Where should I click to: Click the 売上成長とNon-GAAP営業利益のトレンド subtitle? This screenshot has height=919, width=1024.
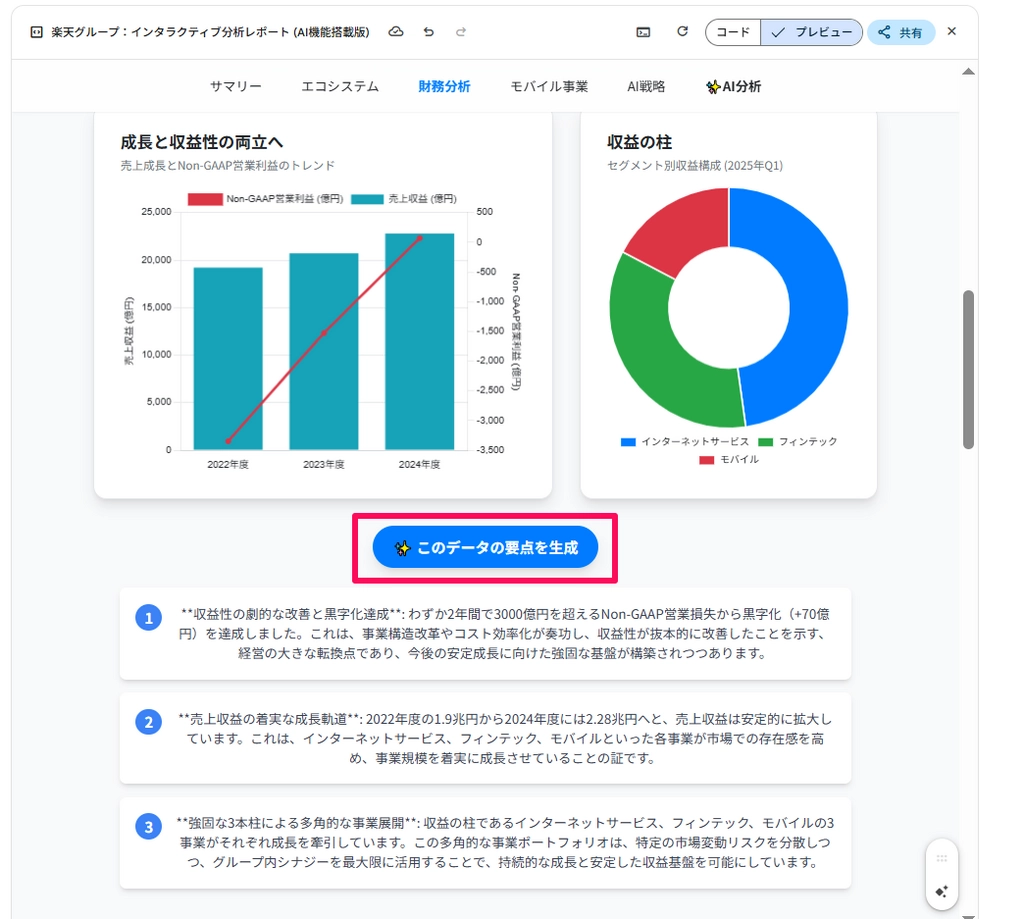[x=227, y=165]
